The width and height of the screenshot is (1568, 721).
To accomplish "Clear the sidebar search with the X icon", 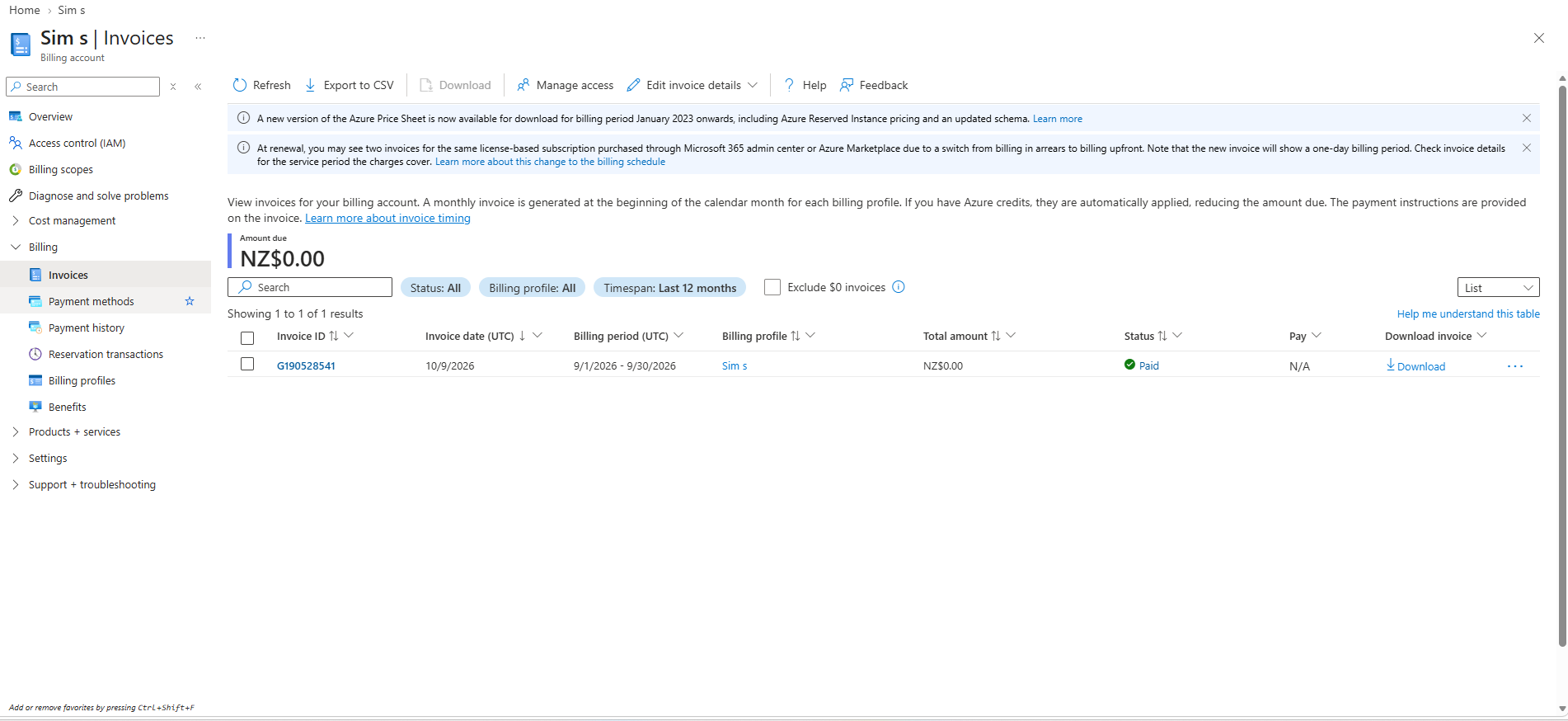I will 173,87.
